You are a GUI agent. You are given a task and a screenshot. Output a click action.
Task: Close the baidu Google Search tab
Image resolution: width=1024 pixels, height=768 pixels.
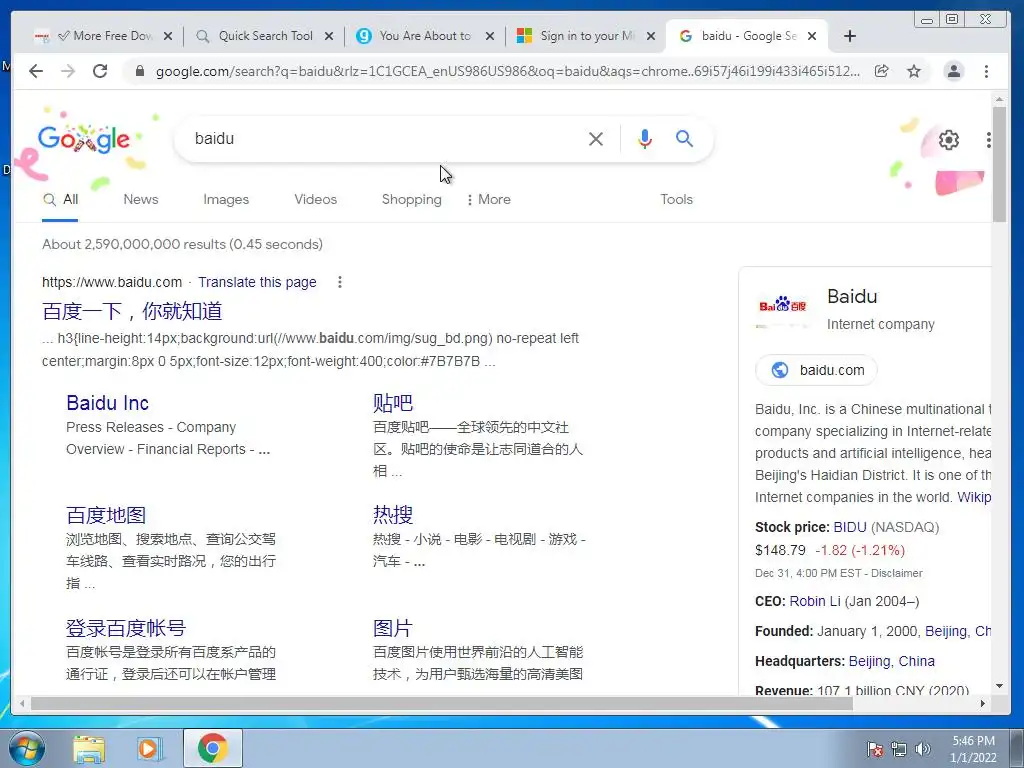coord(812,36)
